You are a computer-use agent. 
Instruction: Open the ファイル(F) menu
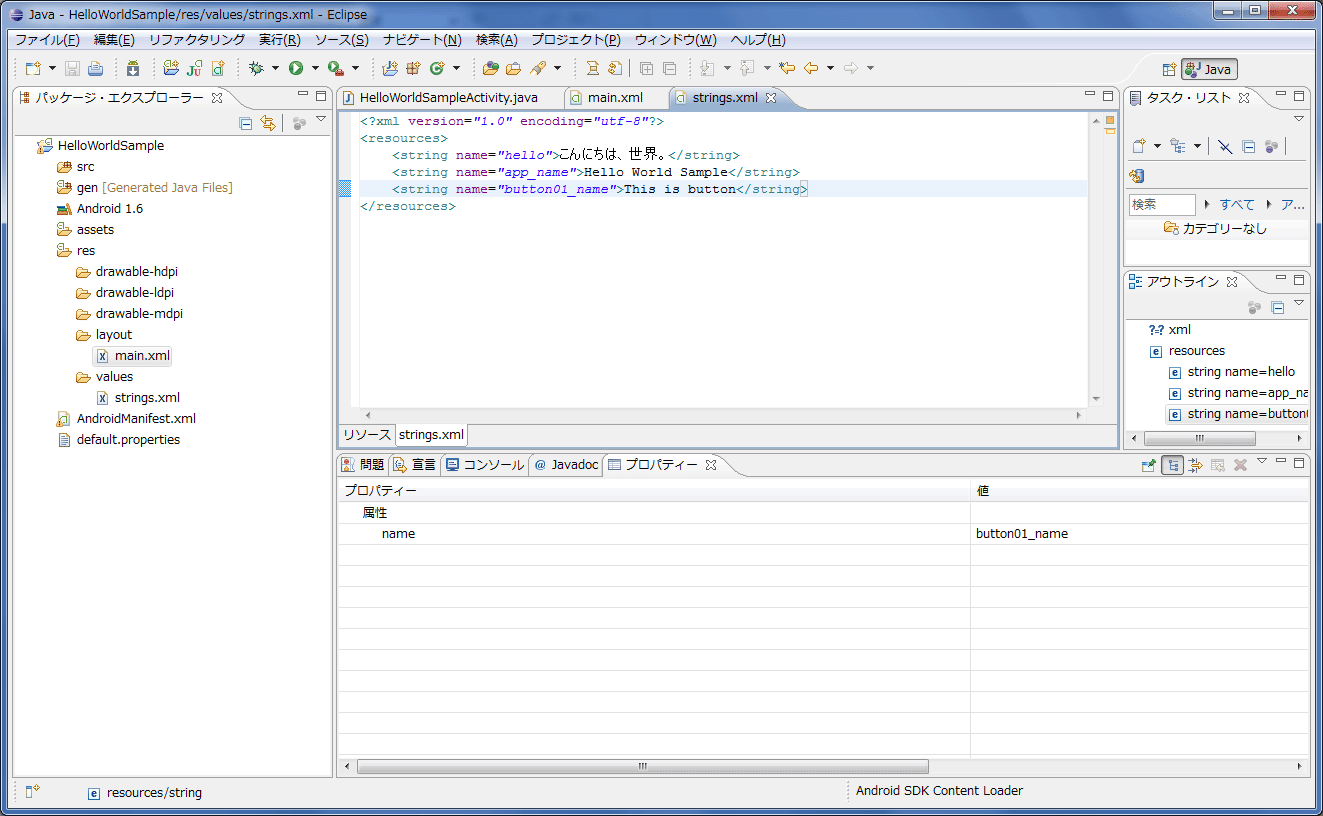47,40
